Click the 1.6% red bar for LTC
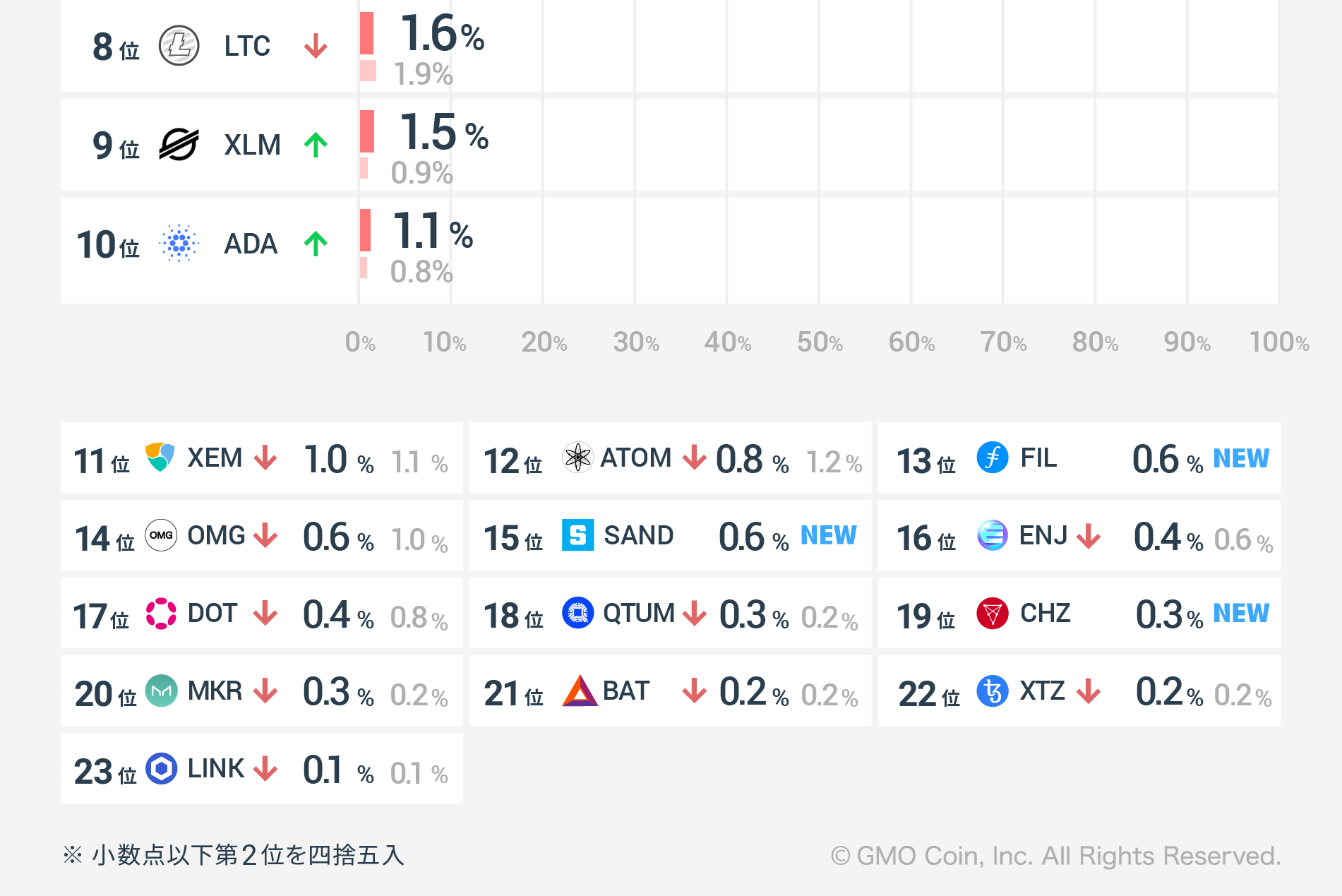The width and height of the screenshot is (1342, 896). click(366, 33)
